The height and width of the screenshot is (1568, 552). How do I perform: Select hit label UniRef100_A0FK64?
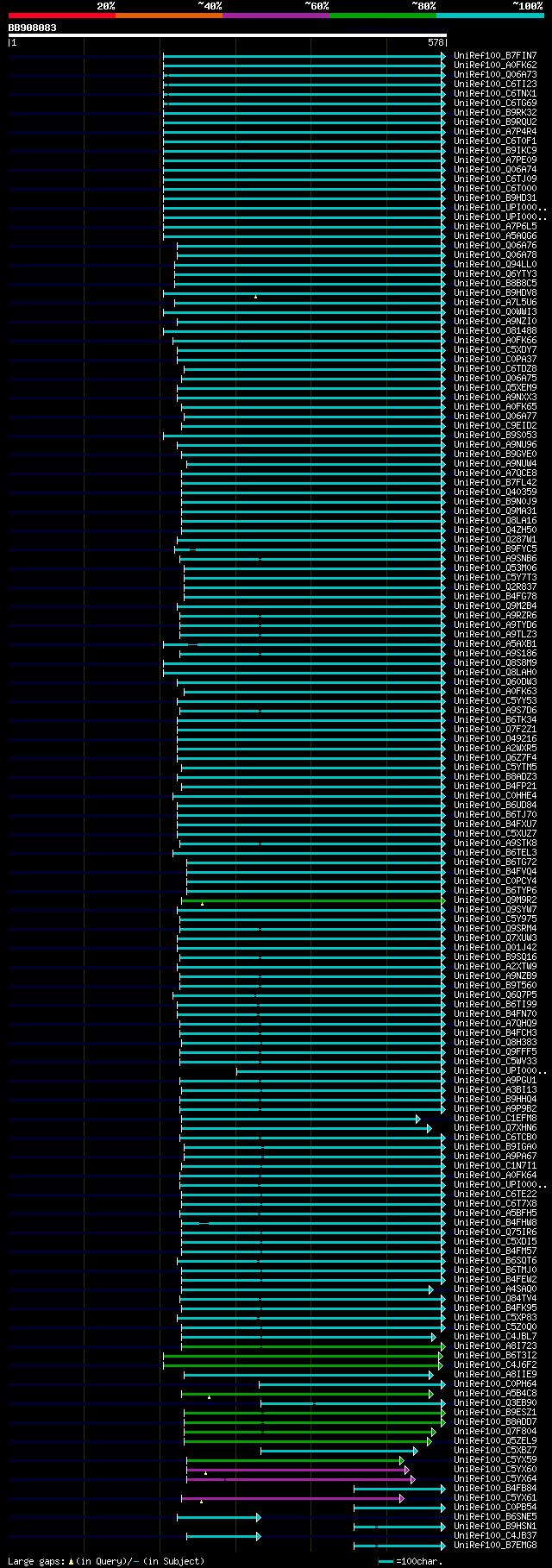495,1176
